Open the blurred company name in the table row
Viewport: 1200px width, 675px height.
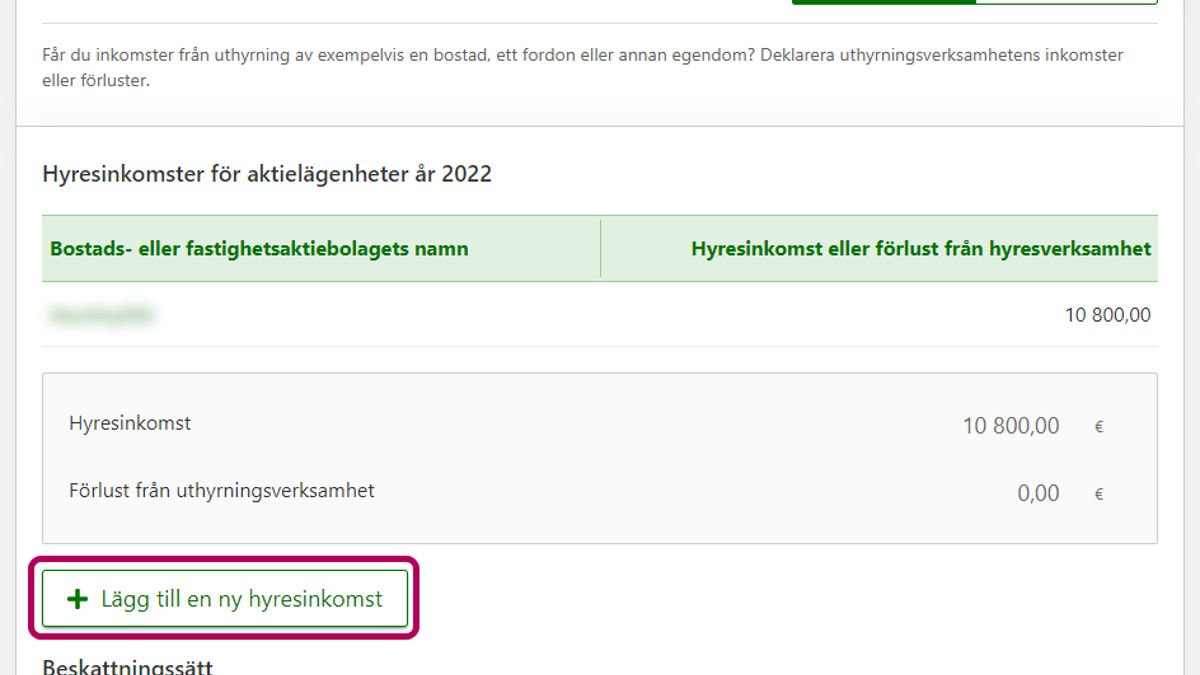coord(100,315)
